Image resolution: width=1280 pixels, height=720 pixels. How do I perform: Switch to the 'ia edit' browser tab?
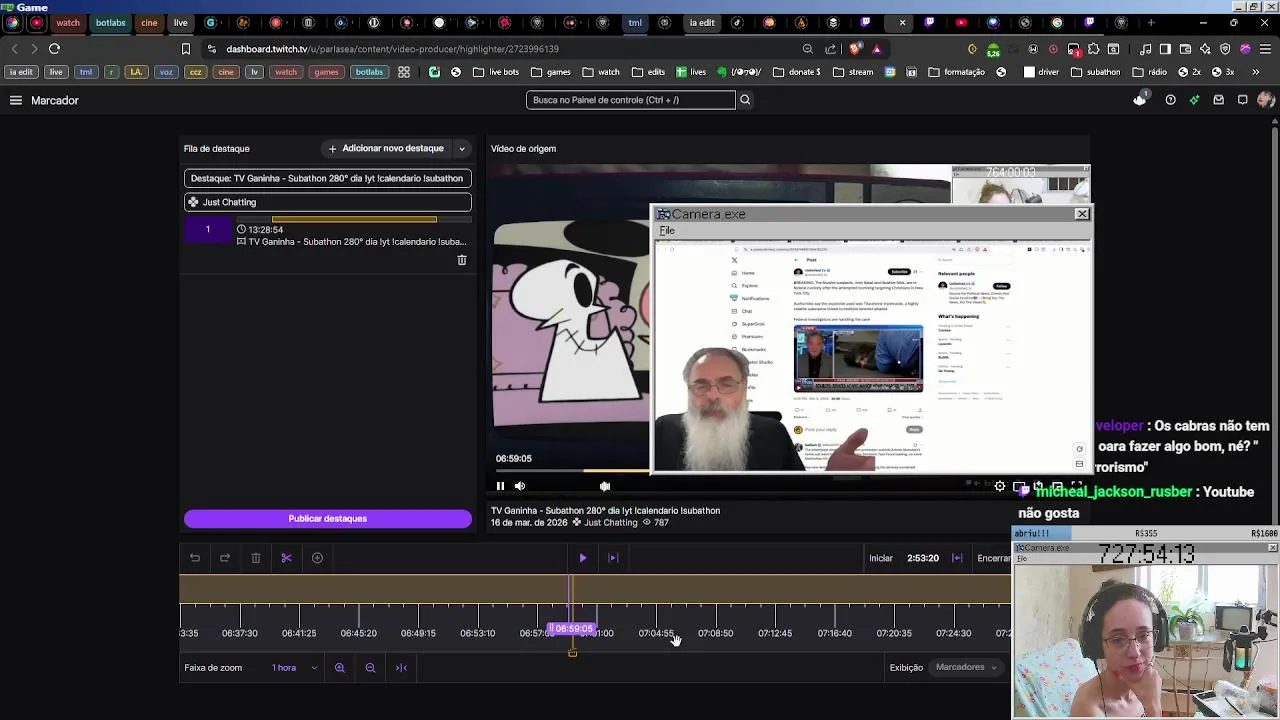pos(702,22)
